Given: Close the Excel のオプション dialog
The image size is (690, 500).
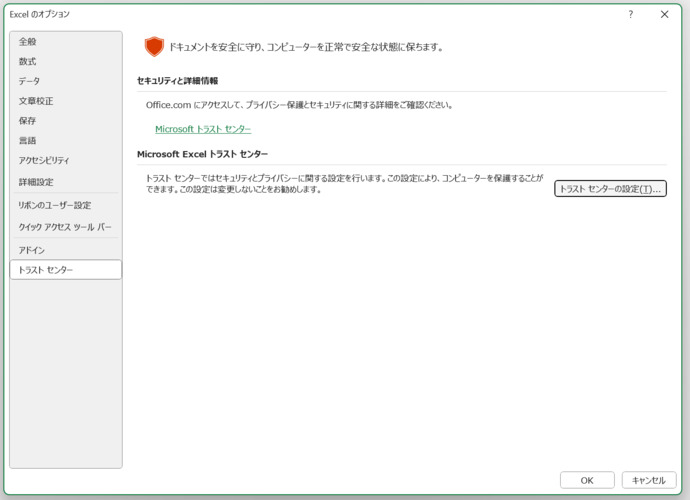Looking at the screenshot, I should click(664, 15).
